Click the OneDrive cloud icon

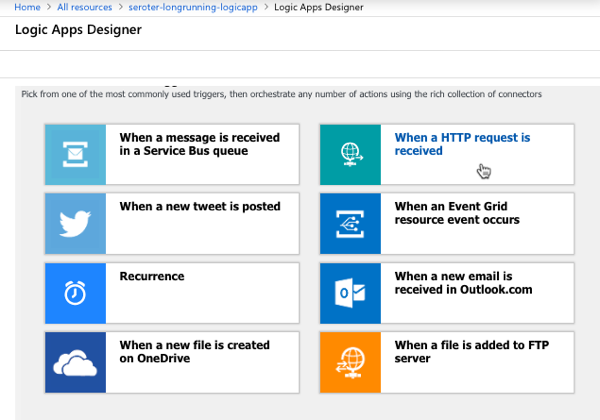(75, 362)
